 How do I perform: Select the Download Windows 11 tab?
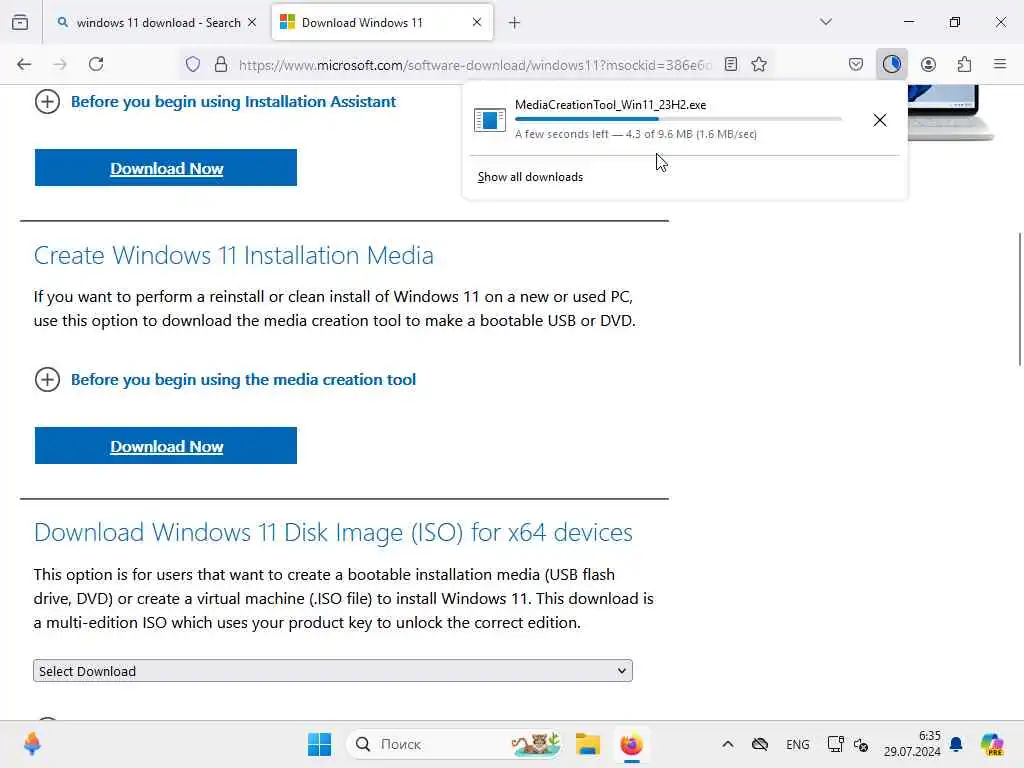(x=382, y=23)
